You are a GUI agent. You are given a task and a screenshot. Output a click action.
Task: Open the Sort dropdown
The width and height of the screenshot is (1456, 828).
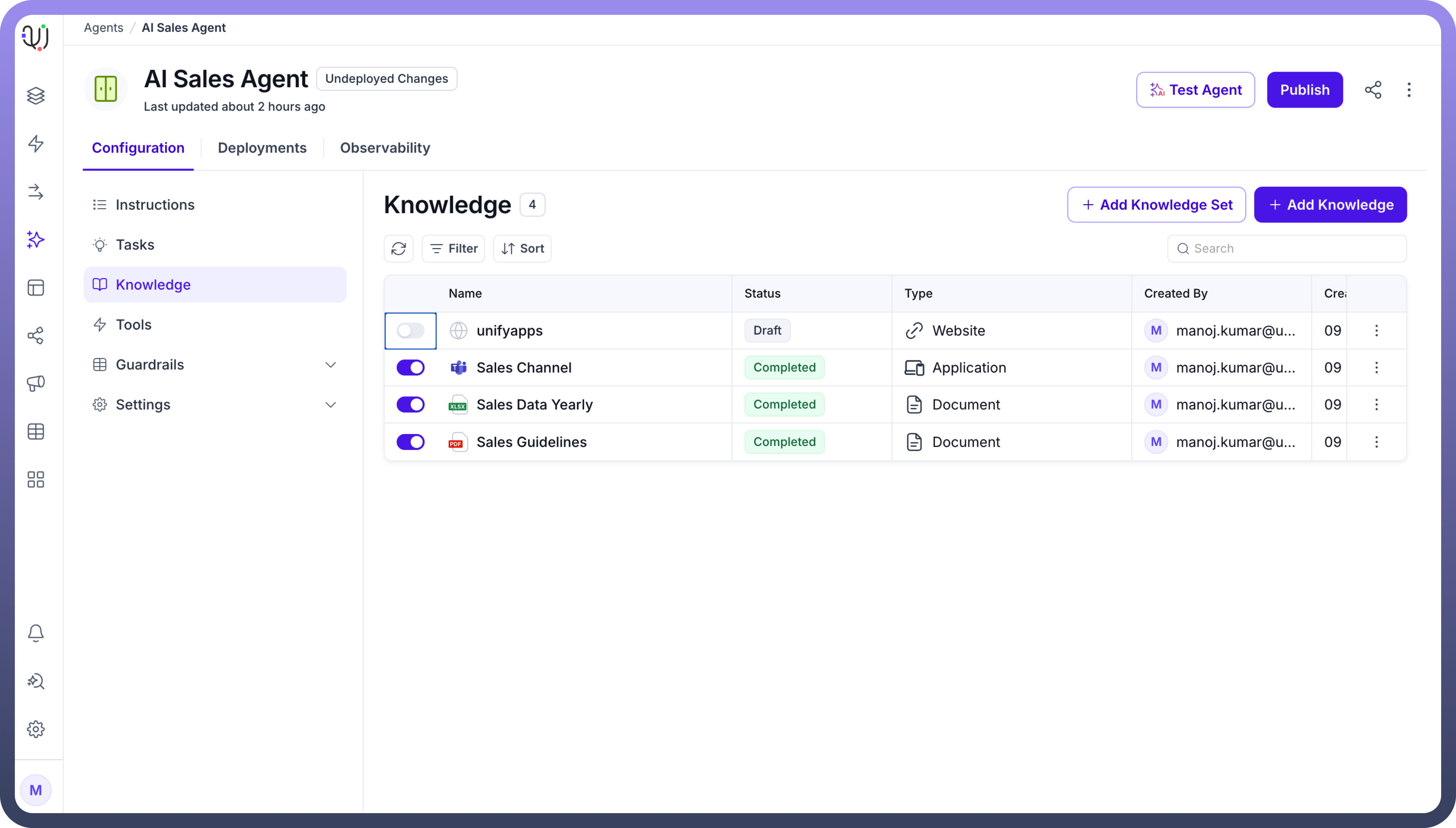tap(522, 248)
